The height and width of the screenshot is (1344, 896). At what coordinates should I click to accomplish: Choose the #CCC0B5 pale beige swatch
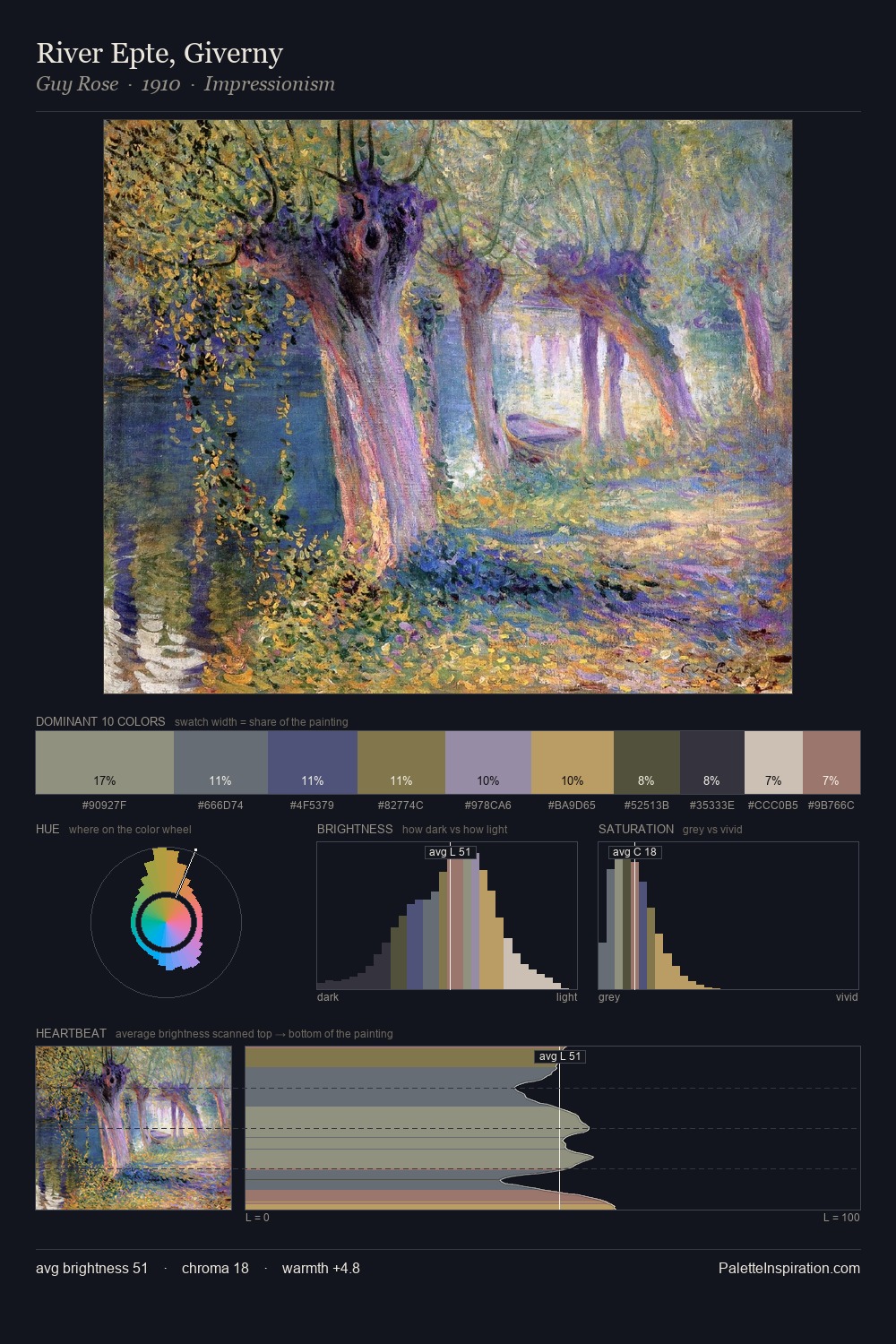(x=773, y=762)
